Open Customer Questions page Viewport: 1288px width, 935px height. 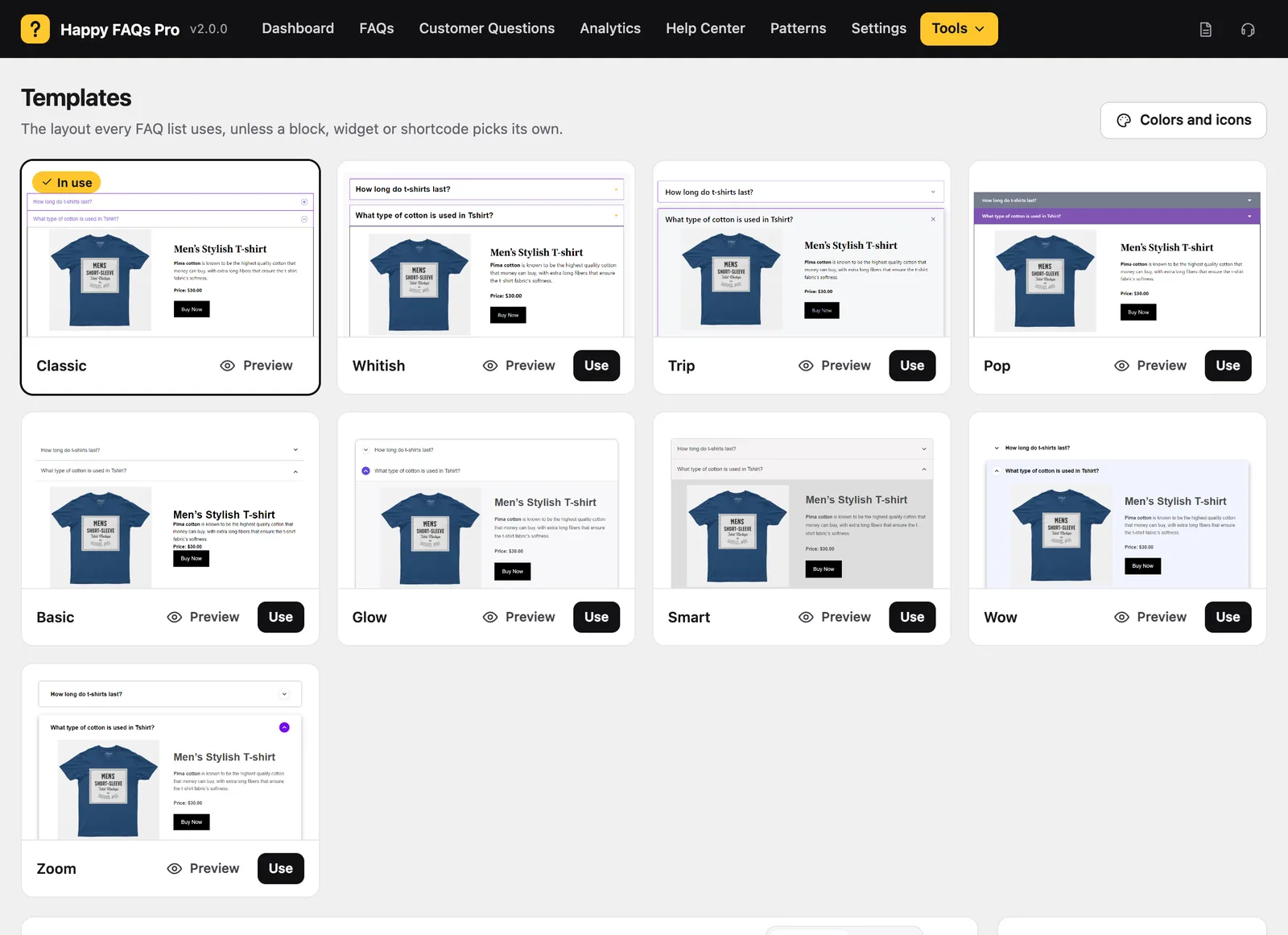click(x=487, y=28)
